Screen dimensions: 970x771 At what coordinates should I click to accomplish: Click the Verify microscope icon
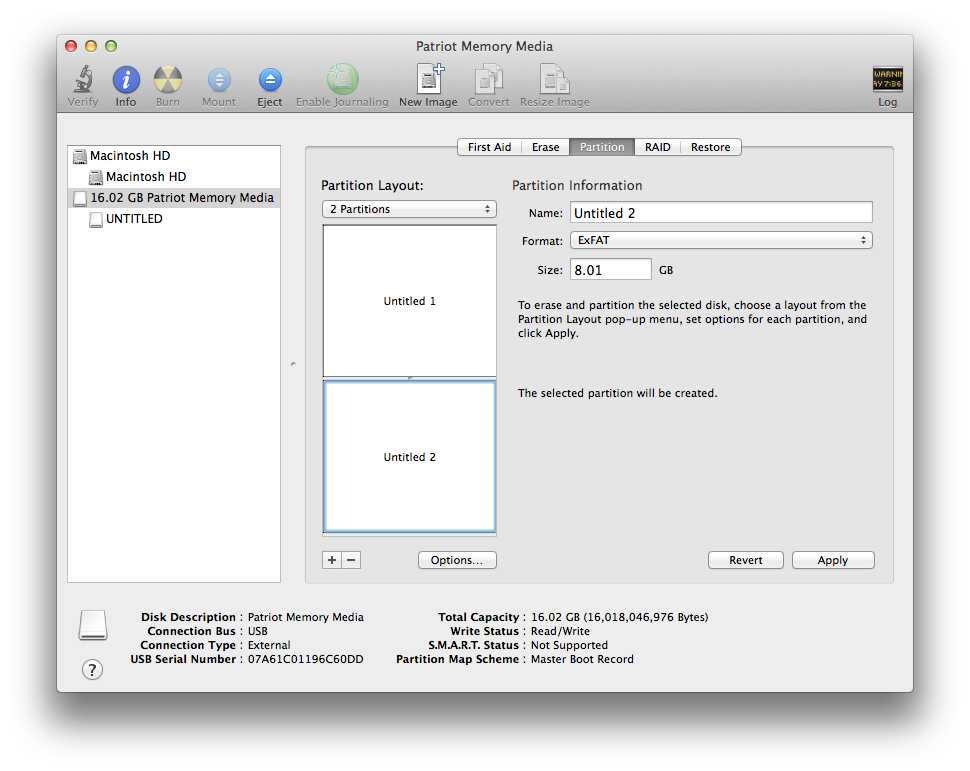(83, 79)
